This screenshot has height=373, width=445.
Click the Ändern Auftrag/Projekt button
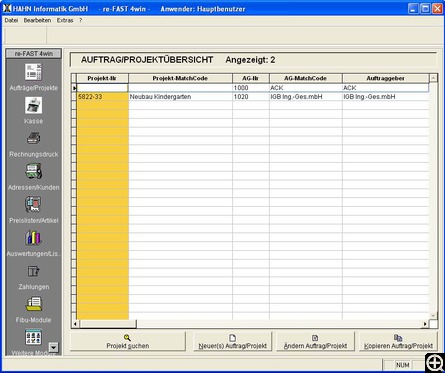315,341
